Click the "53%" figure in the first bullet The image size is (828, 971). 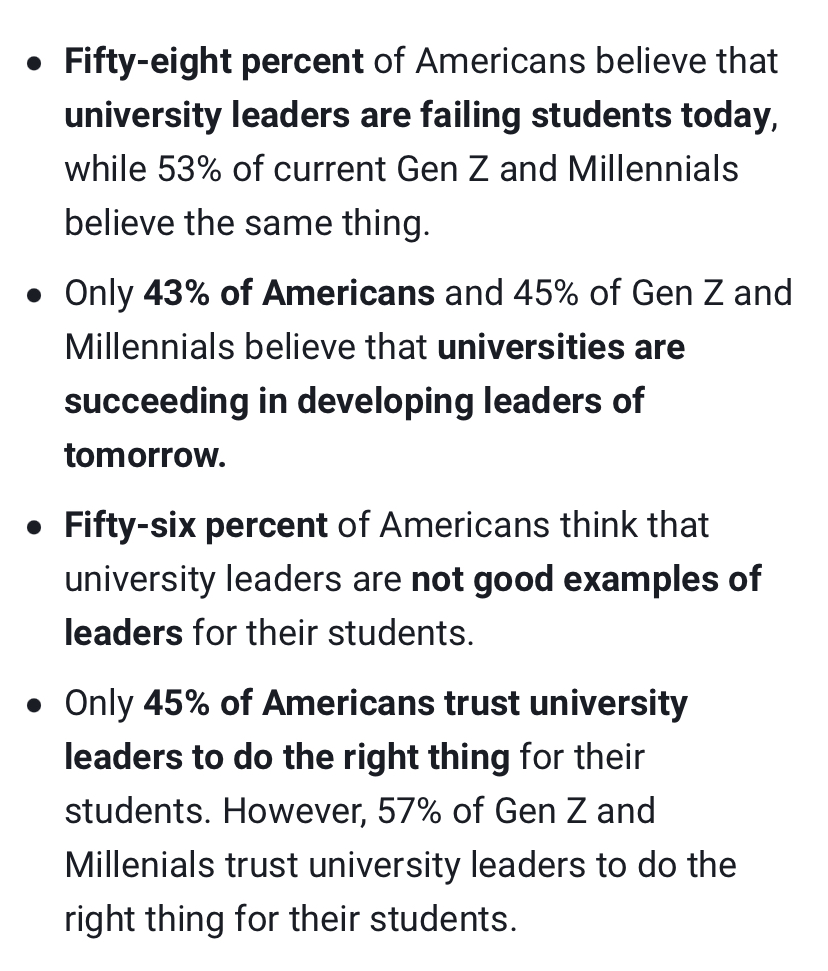click(x=190, y=168)
